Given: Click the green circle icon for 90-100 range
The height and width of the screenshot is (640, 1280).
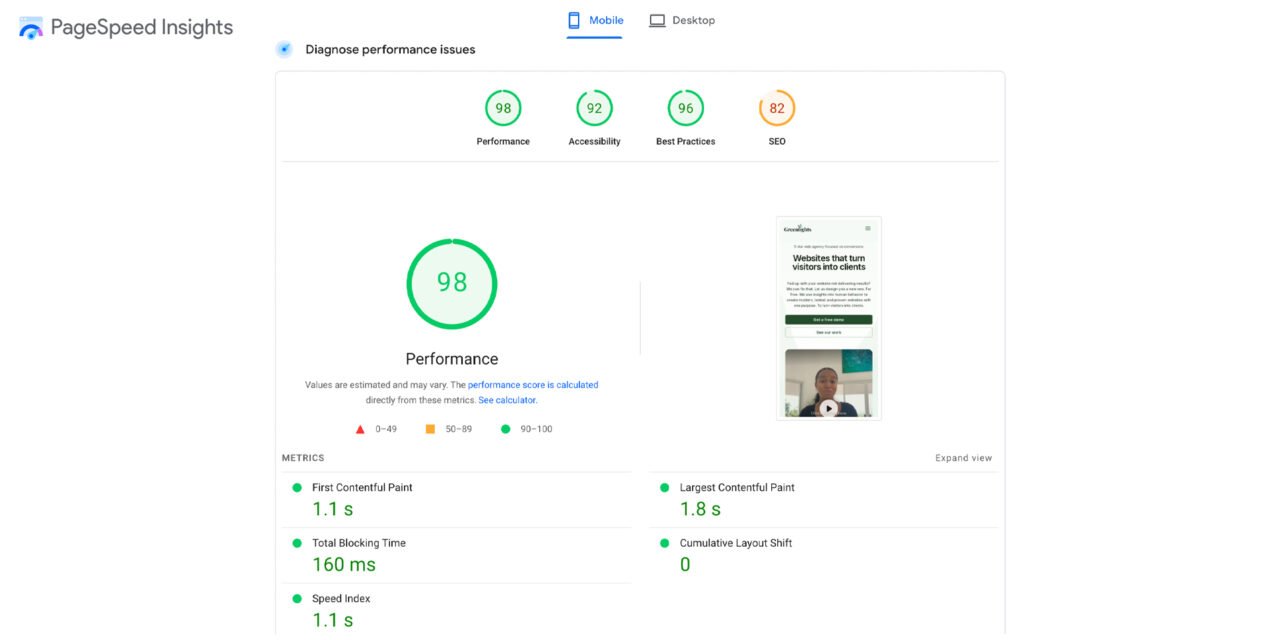Looking at the screenshot, I should [x=505, y=428].
